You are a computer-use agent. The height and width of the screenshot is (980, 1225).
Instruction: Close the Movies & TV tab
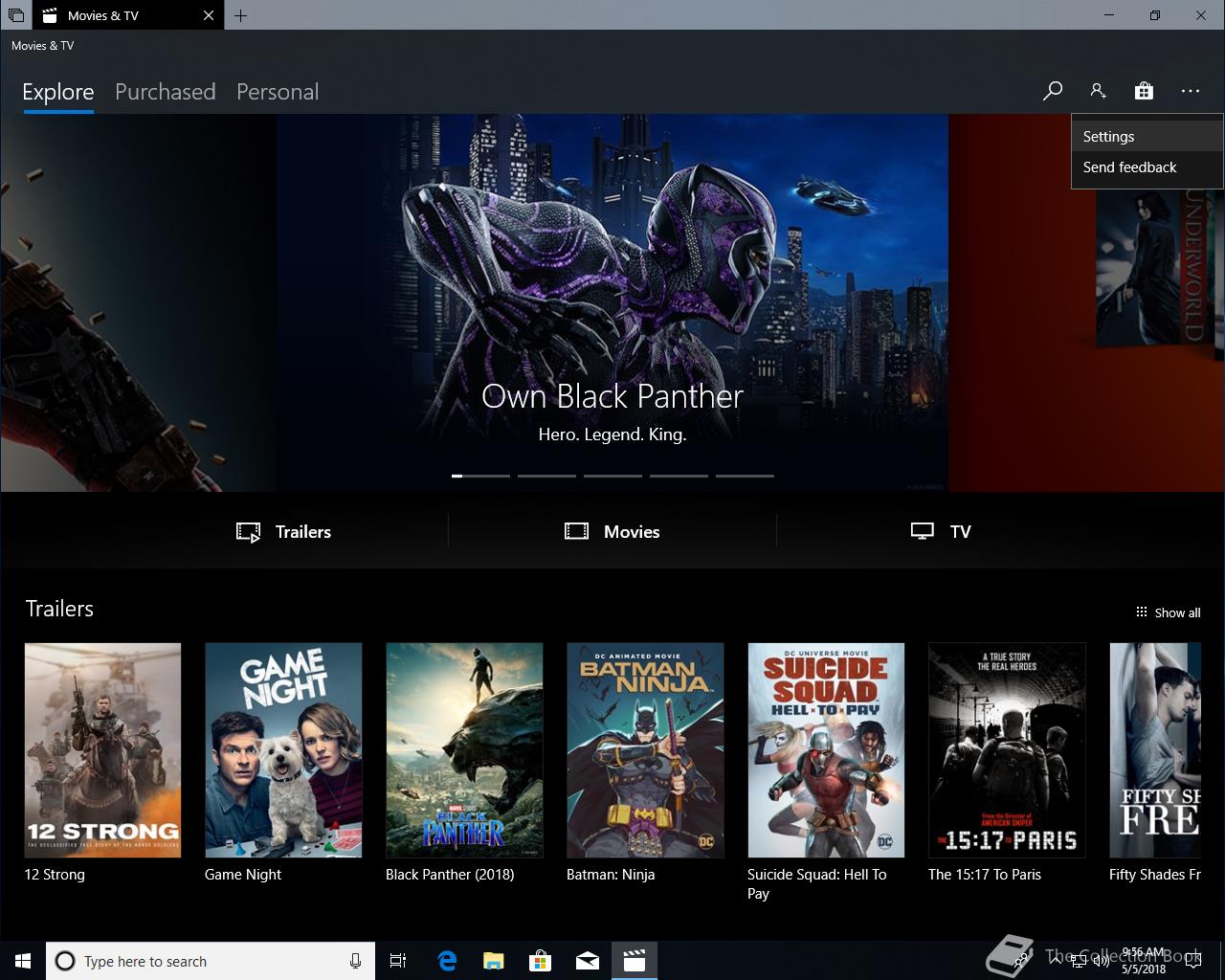(x=209, y=15)
